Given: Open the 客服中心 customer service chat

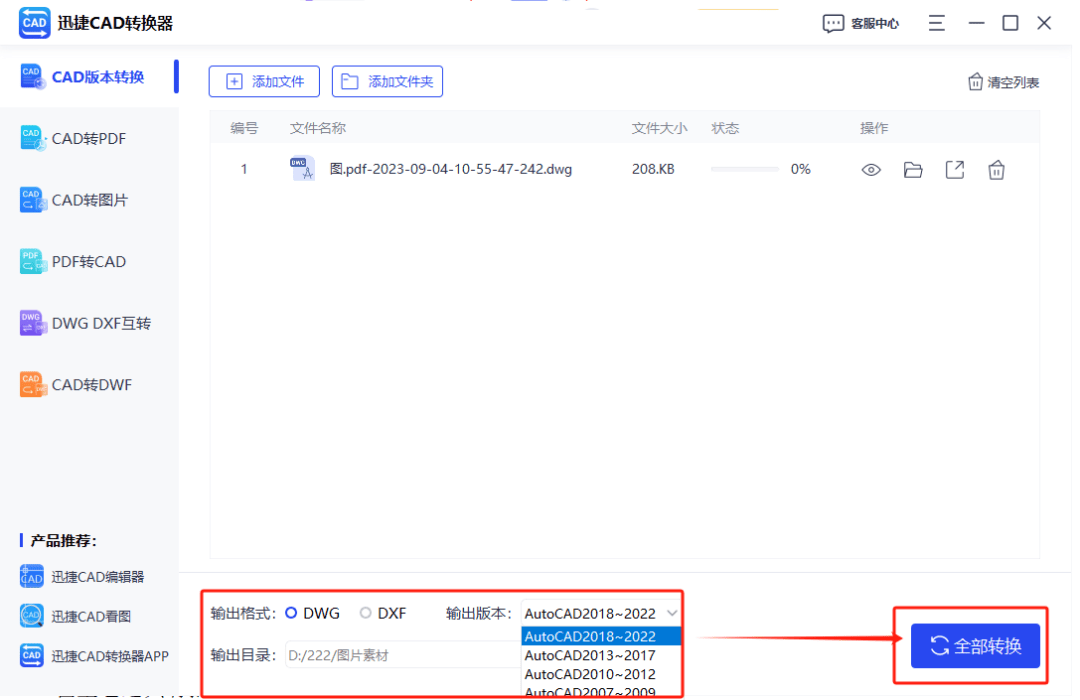Looking at the screenshot, I should 861,23.
